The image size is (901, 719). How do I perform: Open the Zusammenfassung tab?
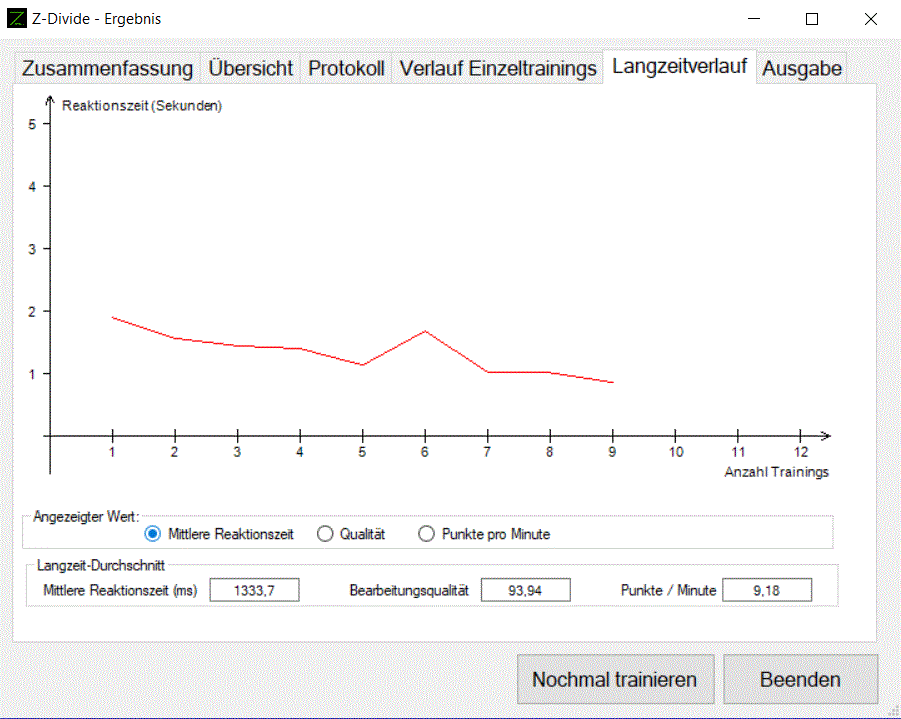[107, 69]
